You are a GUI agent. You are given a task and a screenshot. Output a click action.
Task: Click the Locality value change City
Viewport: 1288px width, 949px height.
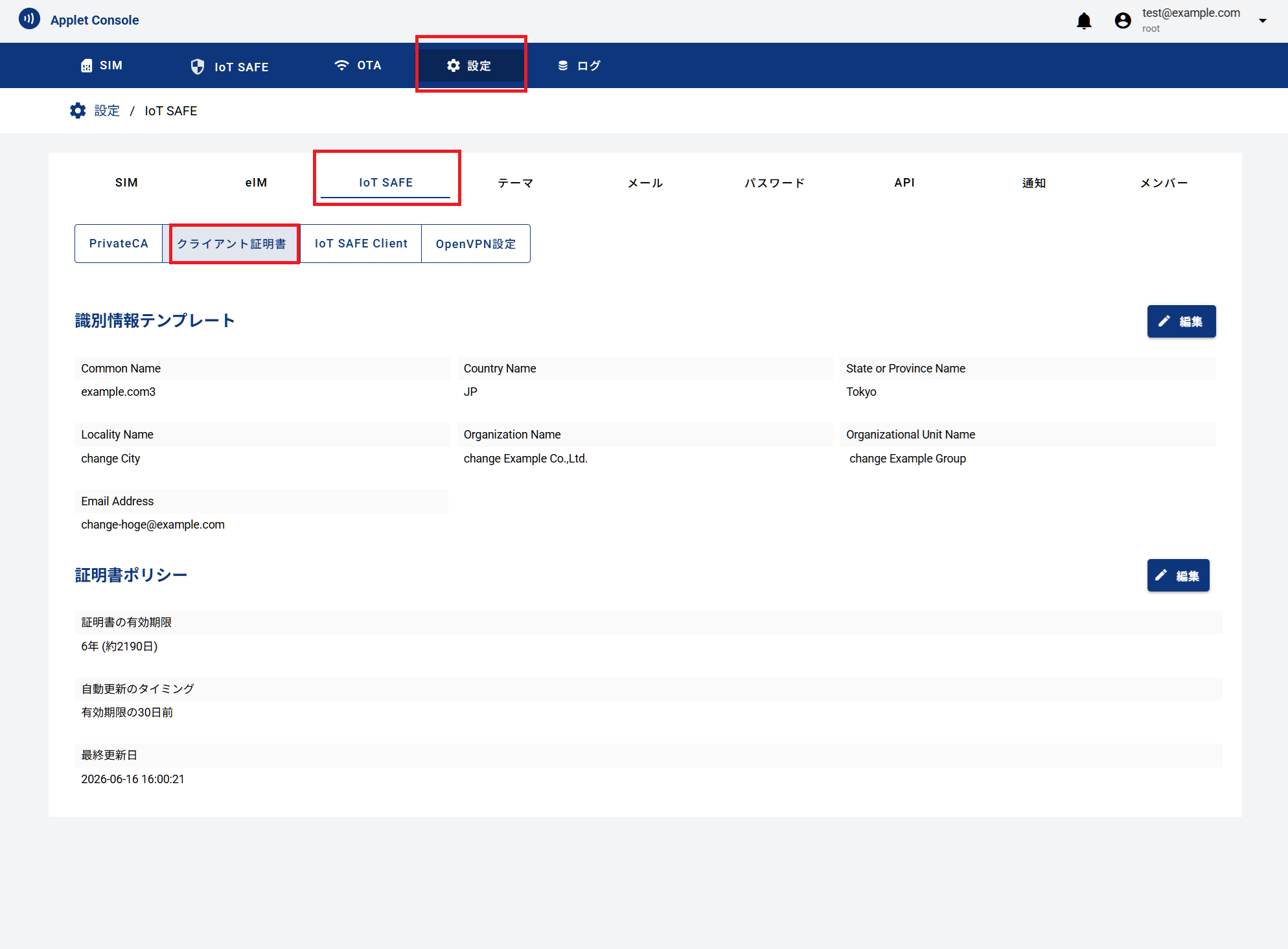(111, 459)
